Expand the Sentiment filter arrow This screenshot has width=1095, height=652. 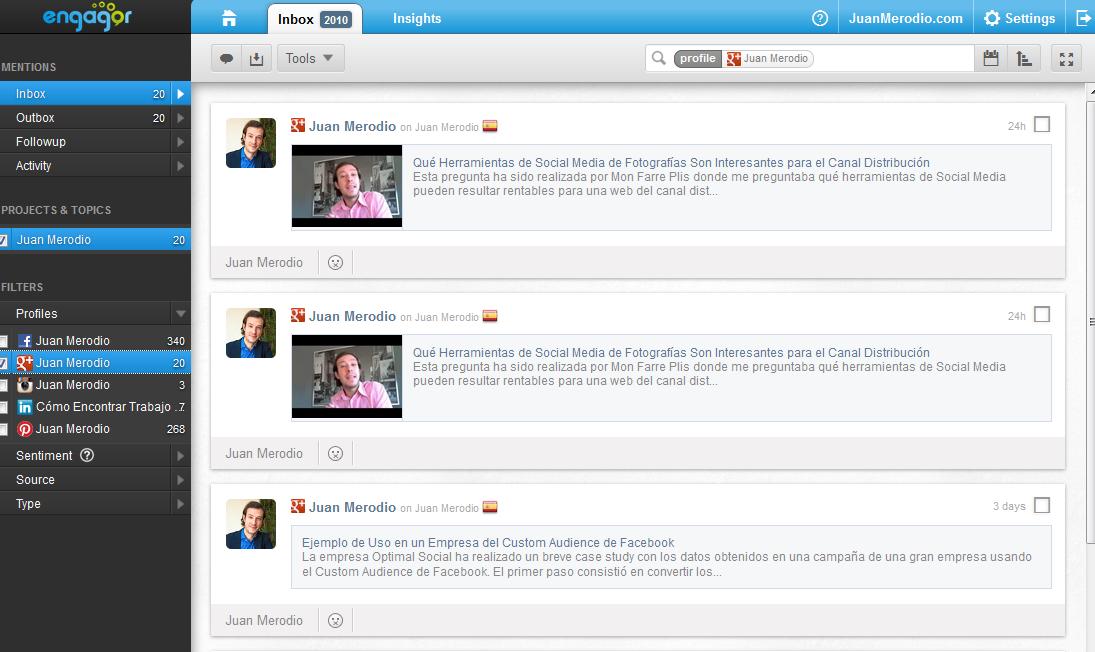180,456
